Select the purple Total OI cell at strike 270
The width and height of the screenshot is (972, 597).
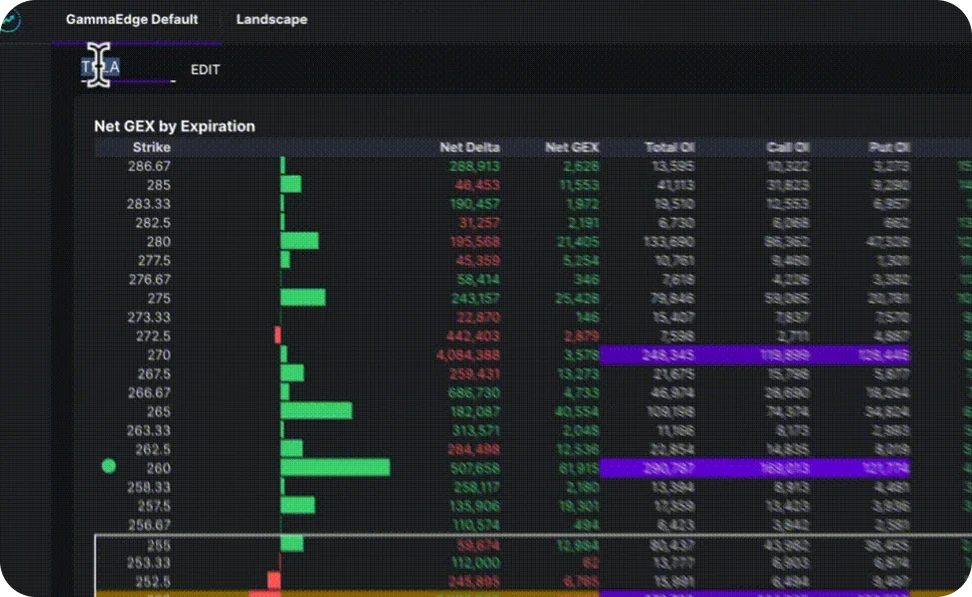[669, 355]
